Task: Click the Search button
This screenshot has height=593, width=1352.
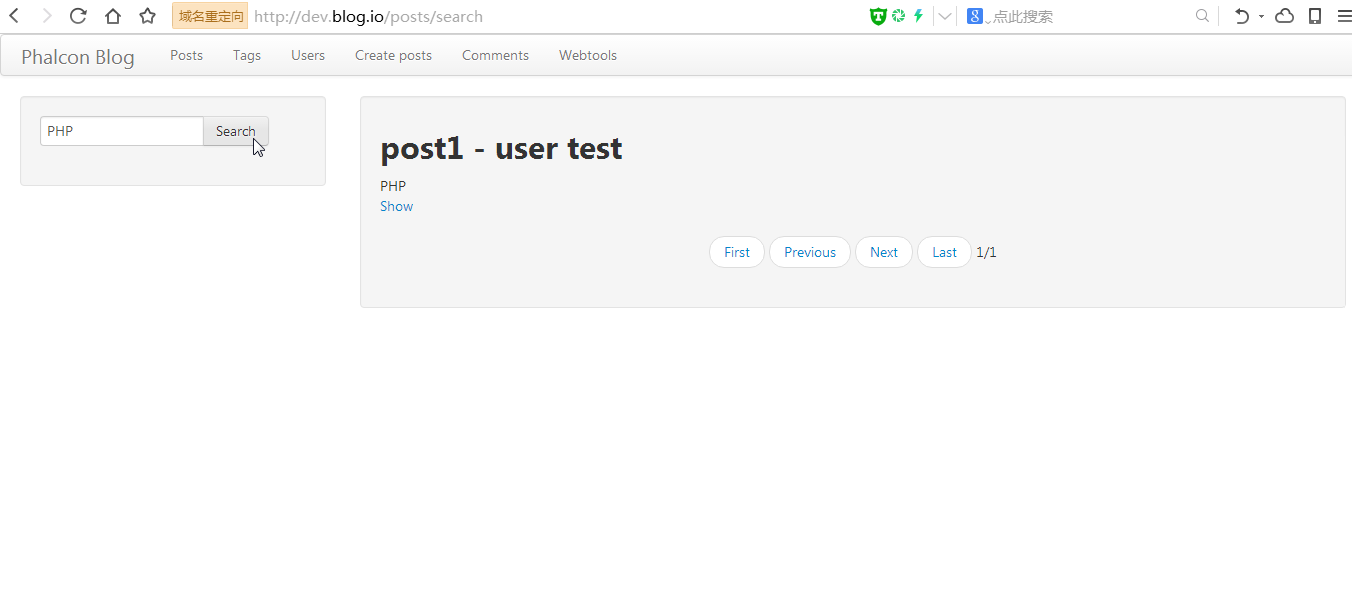Action: pyautogui.click(x=236, y=131)
